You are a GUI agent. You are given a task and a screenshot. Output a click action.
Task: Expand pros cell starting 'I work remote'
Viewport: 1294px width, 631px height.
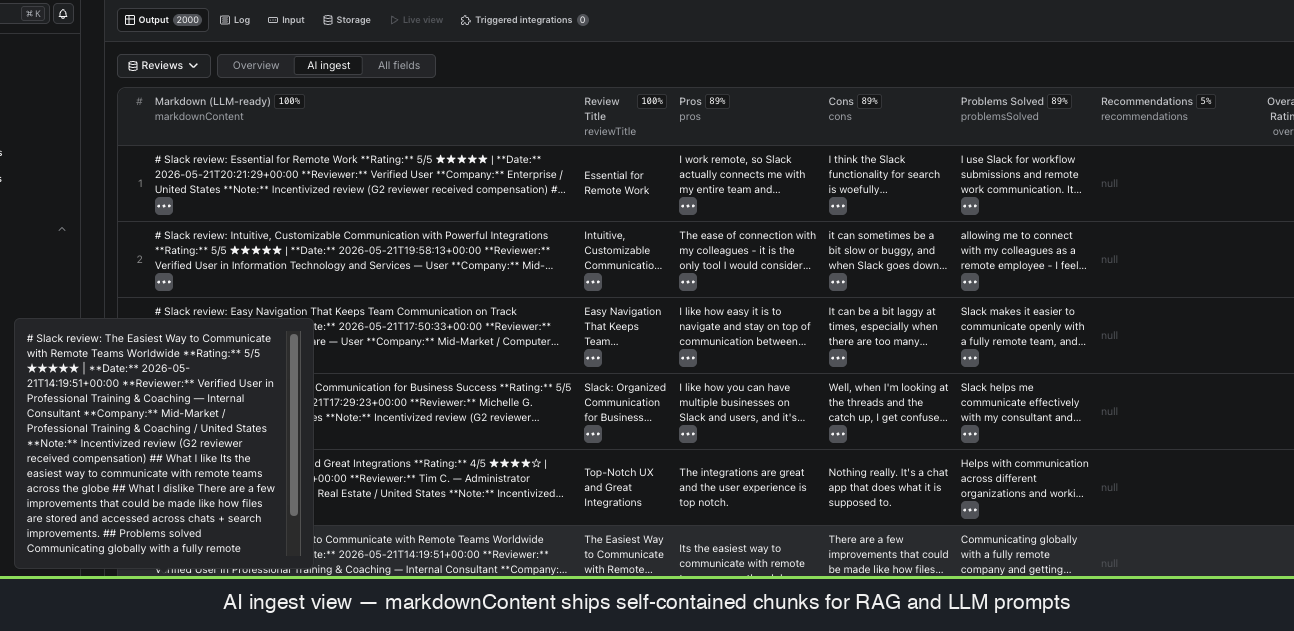(688, 206)
